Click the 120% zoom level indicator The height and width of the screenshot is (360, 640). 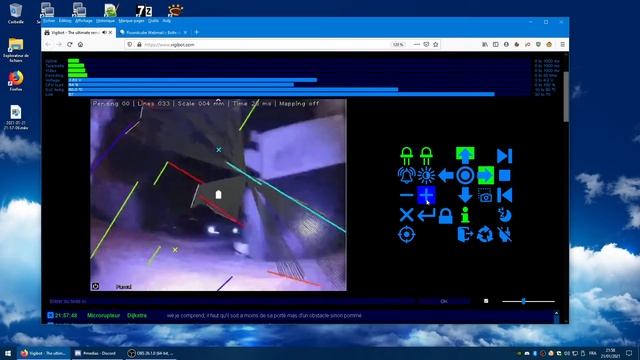[x=398, y=44]
